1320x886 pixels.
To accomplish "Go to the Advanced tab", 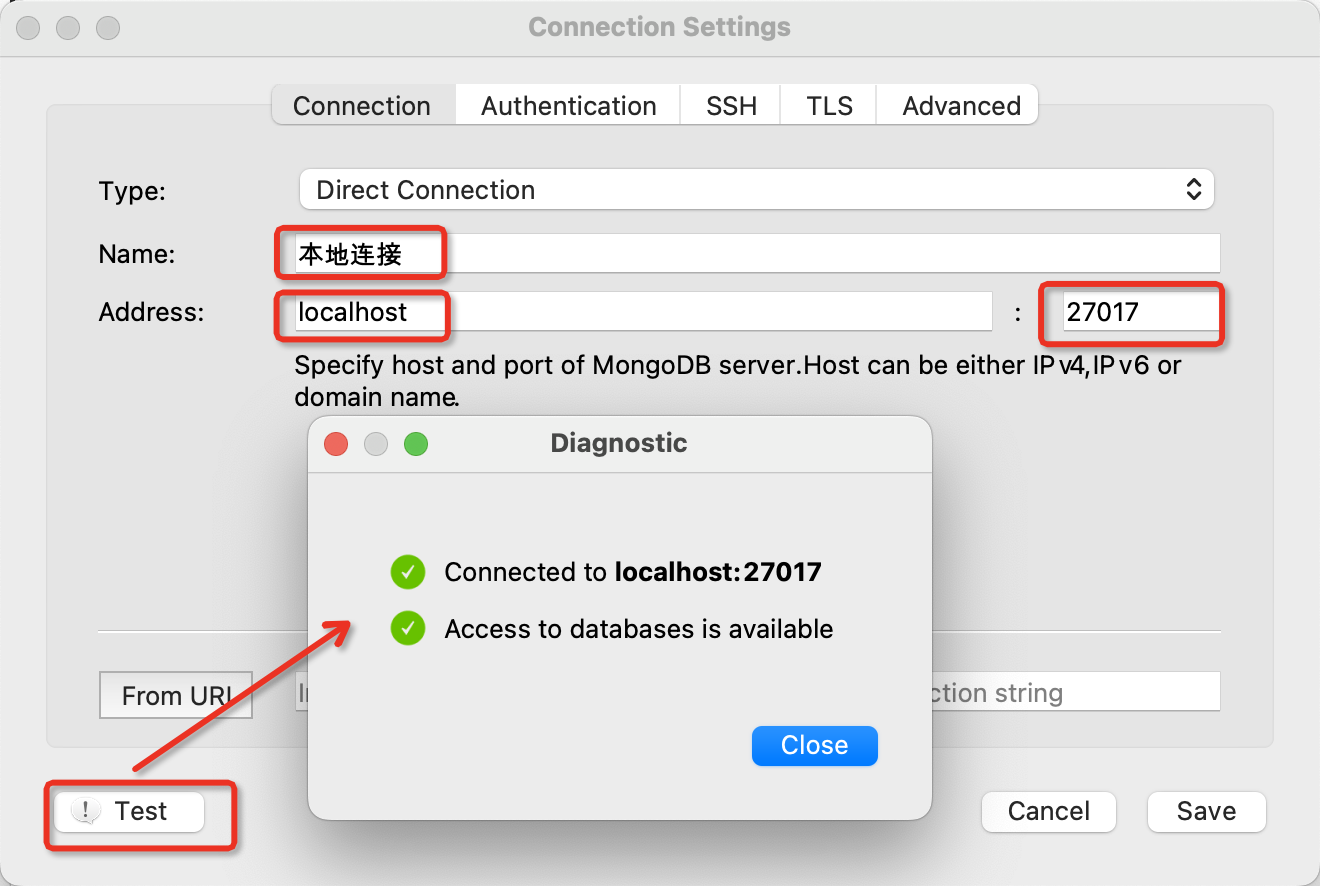I will (961, 105).
